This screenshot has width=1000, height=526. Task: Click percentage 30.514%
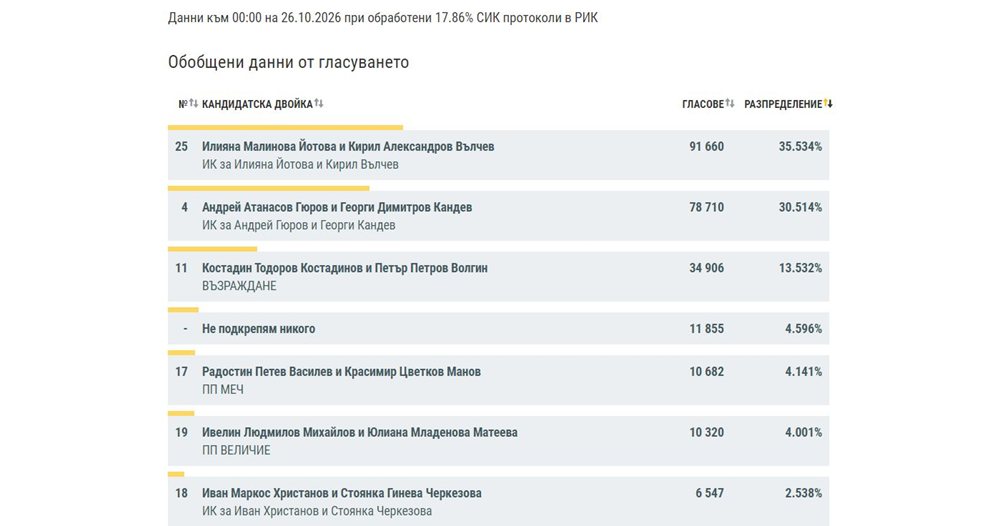[800, 207]
